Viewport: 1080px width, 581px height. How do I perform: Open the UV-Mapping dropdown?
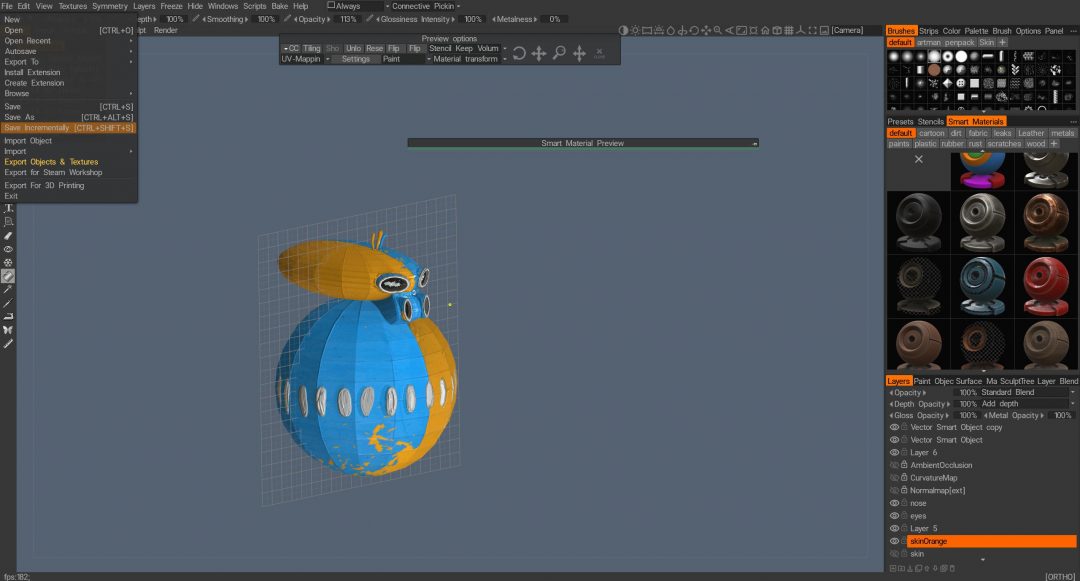[x=305, y=59]
